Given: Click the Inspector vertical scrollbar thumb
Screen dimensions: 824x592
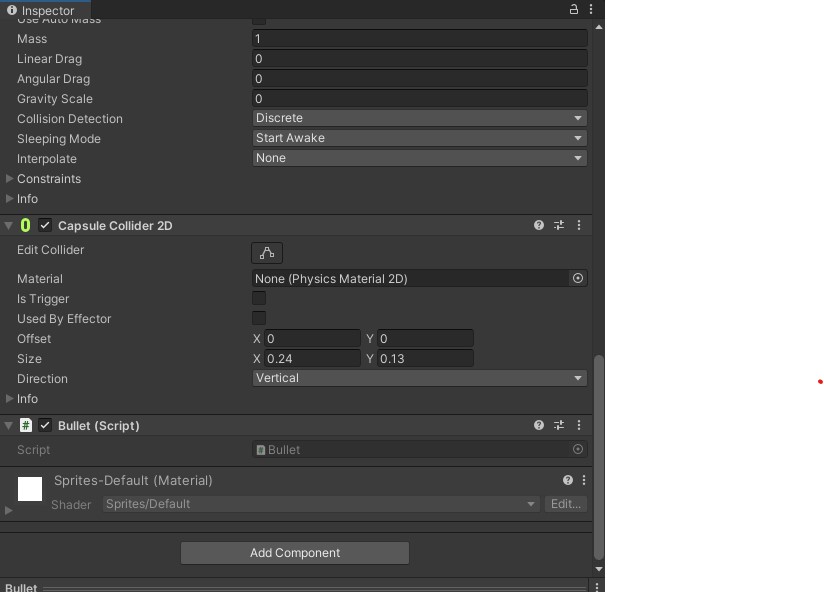Looking at the screenshot, I should click(x=599, y=457).
